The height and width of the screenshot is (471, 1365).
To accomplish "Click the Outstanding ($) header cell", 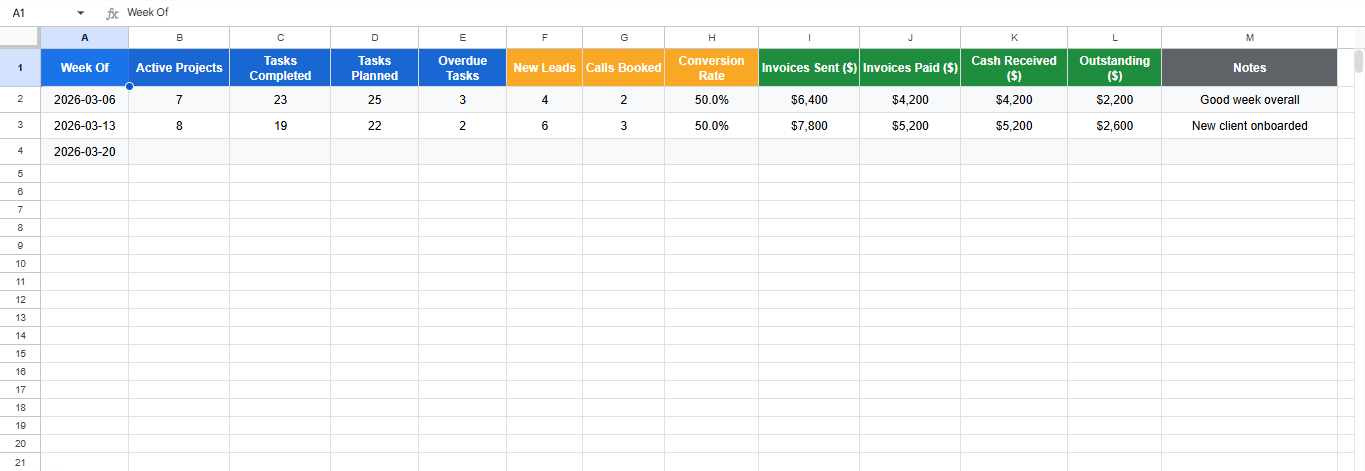I will (x=1114, y=68).
